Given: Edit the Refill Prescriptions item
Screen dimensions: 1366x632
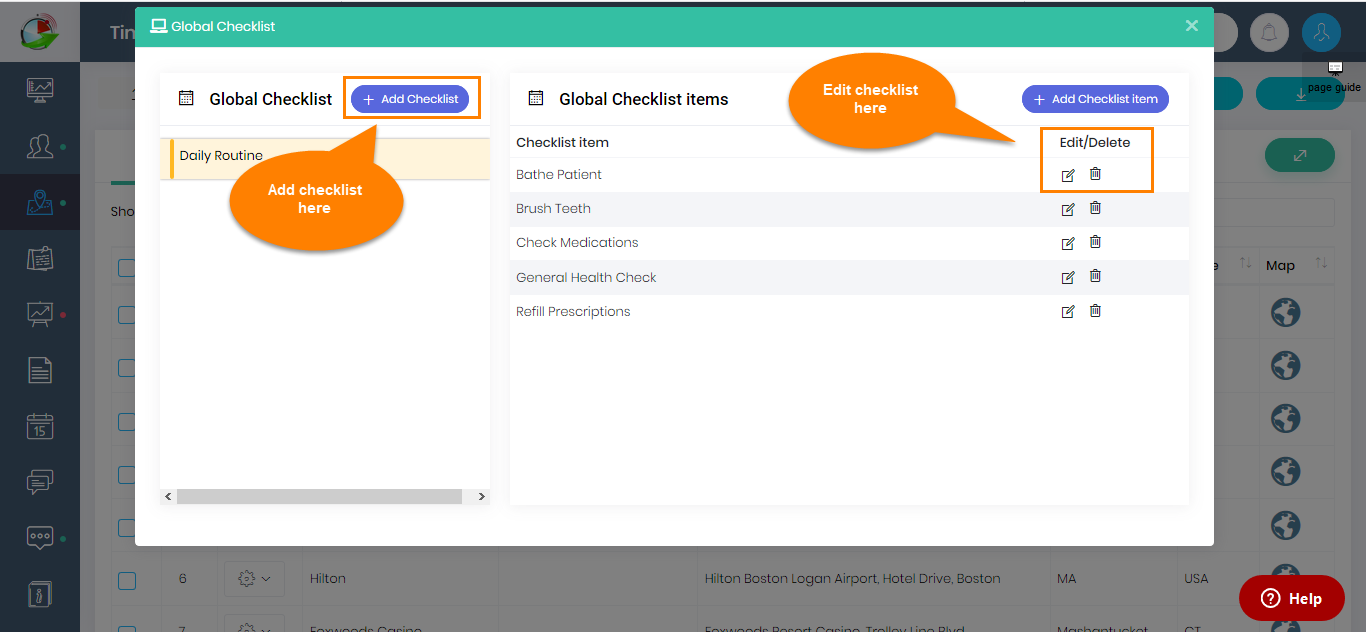Looking at the screenshot, I should click(x=1068, y=312).
